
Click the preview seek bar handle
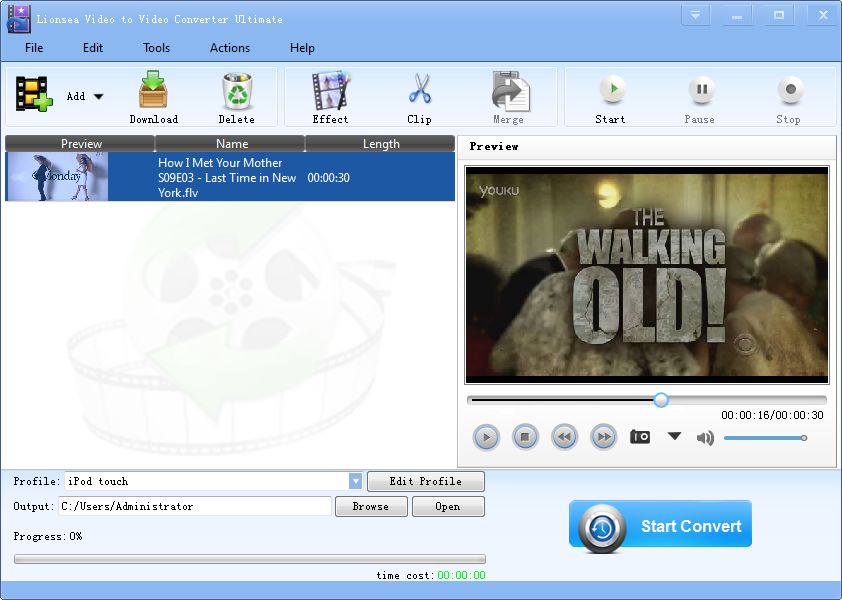point(661,400)
